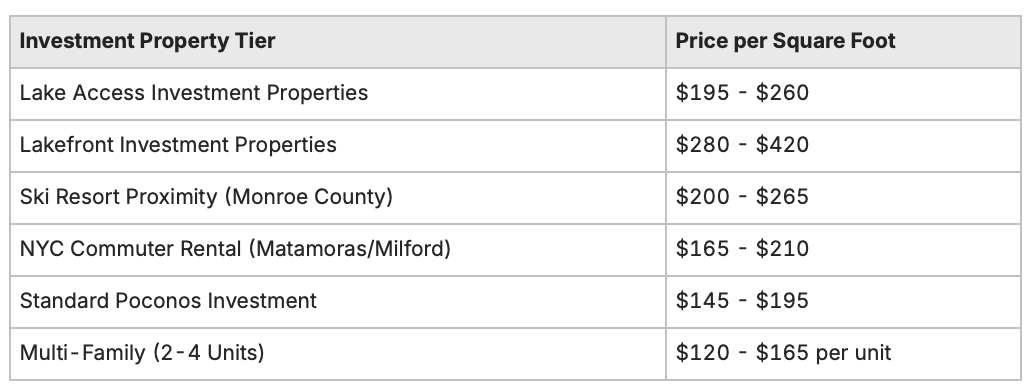
Task: Select the Multi-Family (2-4 Units) cell
Action: tap(338, 354)
